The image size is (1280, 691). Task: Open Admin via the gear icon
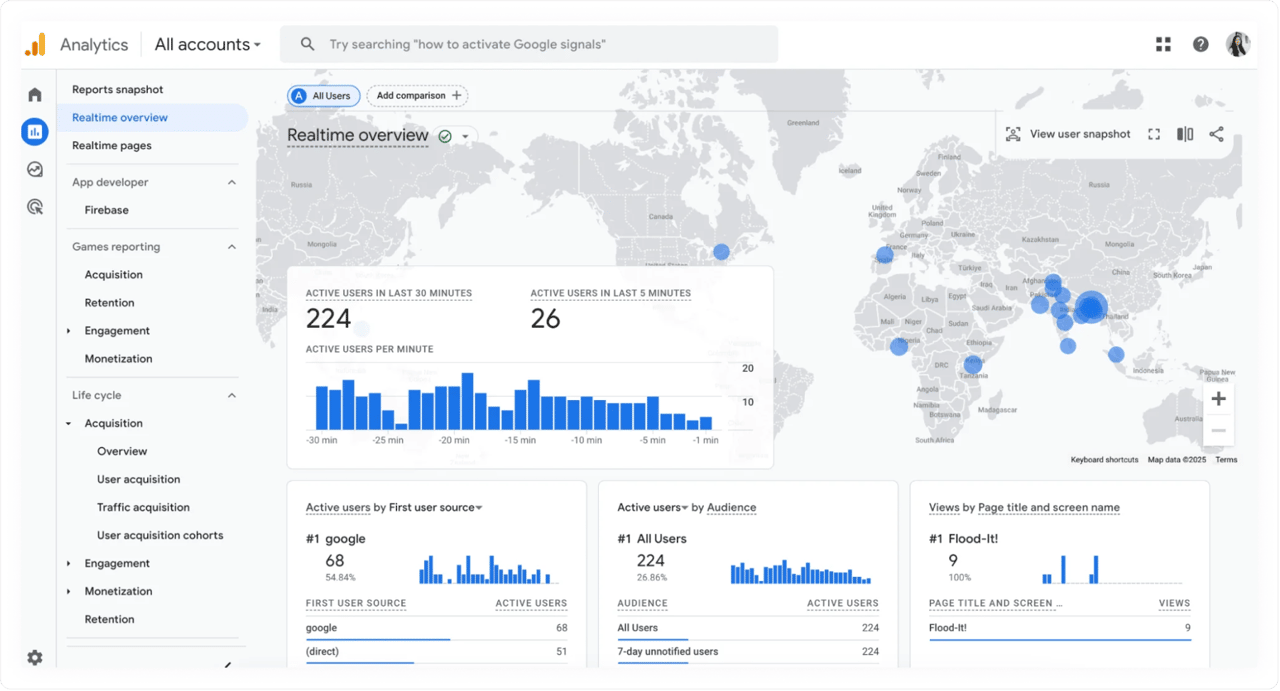pyautogui.click(x=34, y=657)
